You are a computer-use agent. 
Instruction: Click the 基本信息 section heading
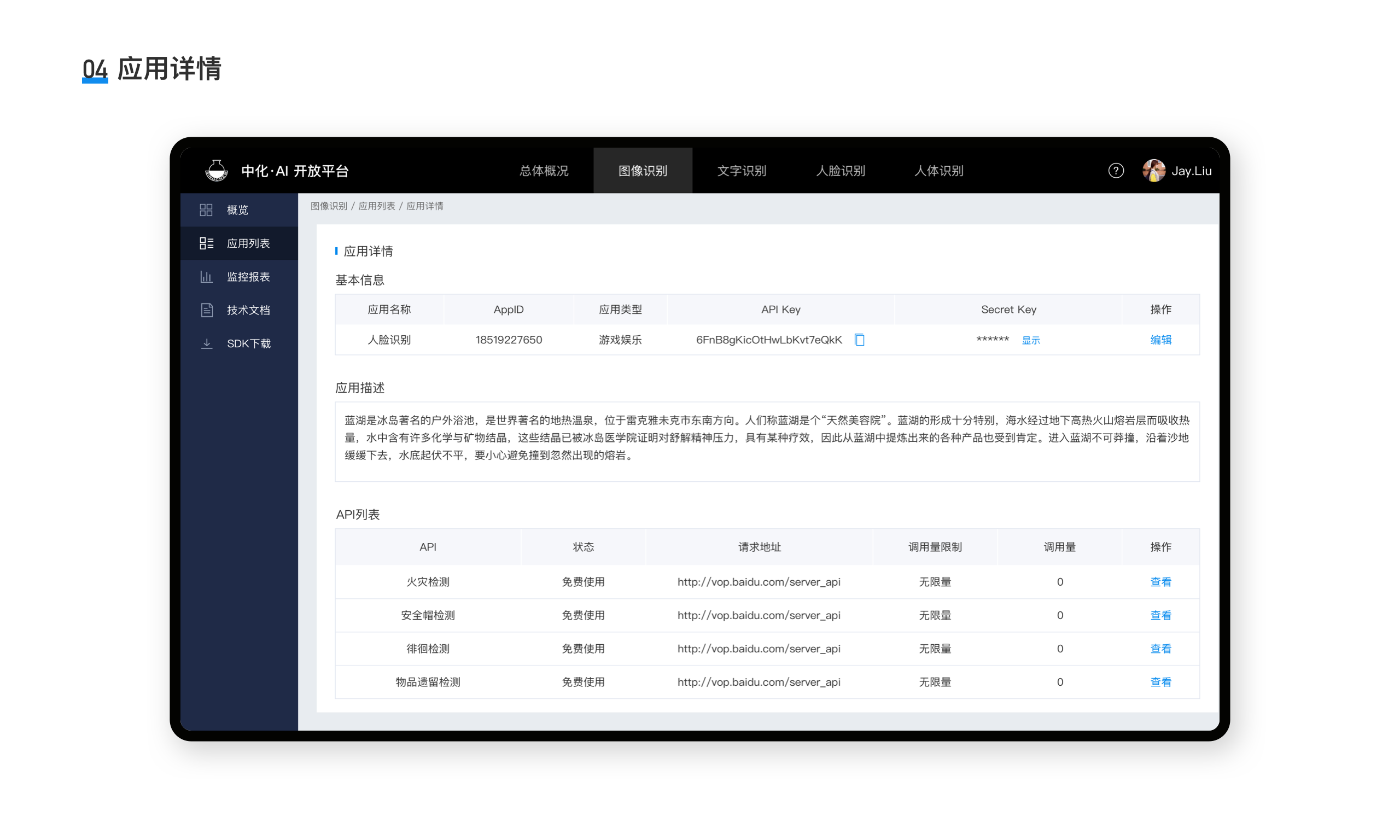360,280
